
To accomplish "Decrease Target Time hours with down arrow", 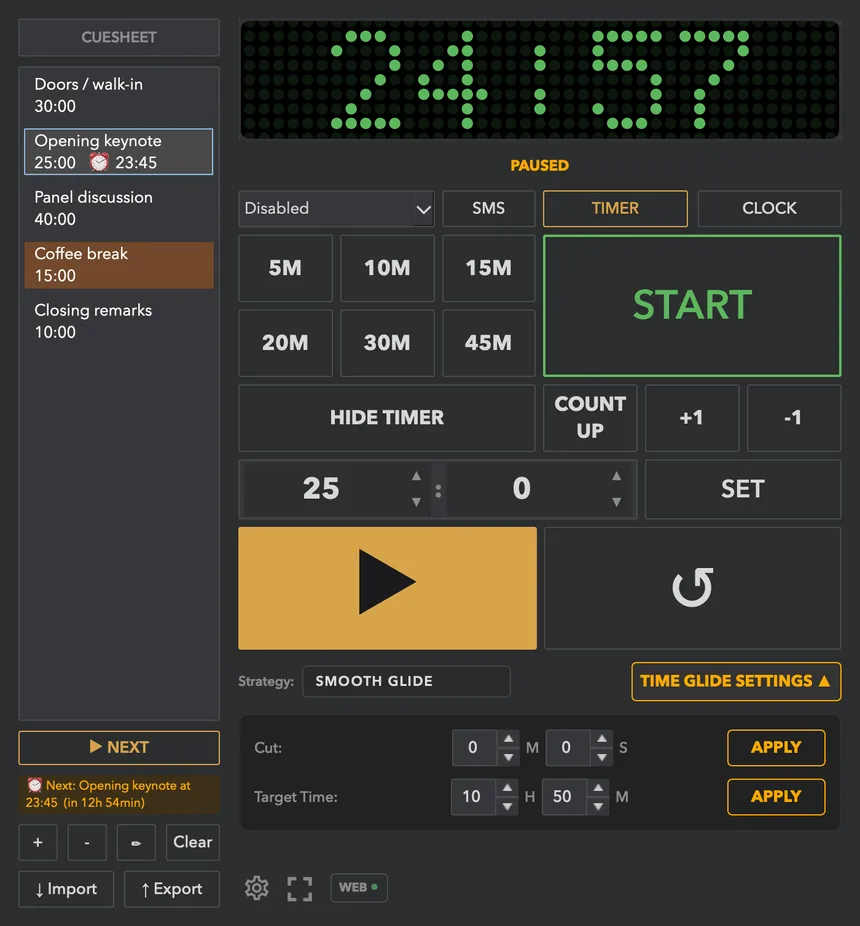I will click(x=507, y=806).
